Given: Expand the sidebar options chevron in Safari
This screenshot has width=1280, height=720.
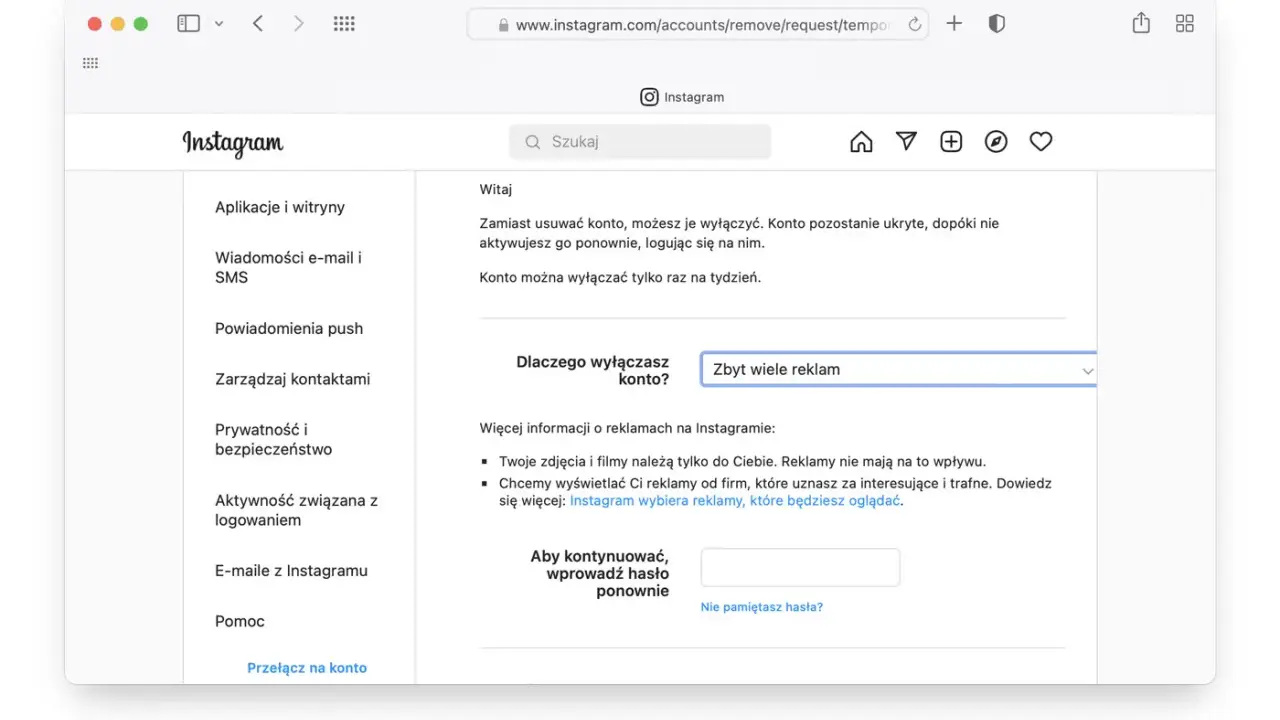Looking at the screenshot, I should pos(219,24).
